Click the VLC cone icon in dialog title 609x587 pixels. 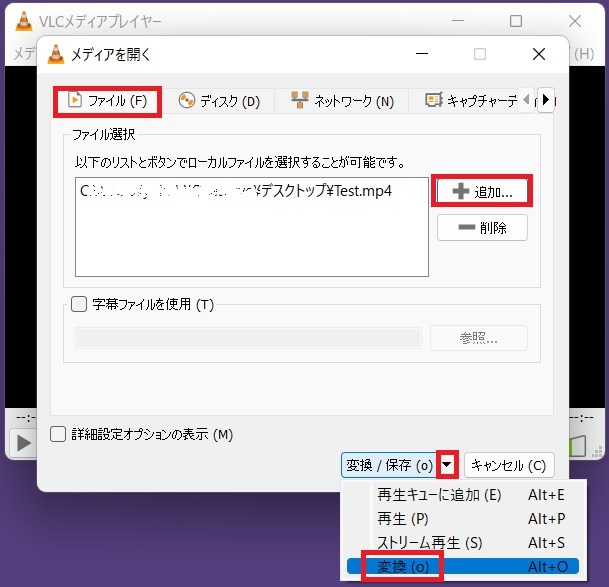point(56,54)
